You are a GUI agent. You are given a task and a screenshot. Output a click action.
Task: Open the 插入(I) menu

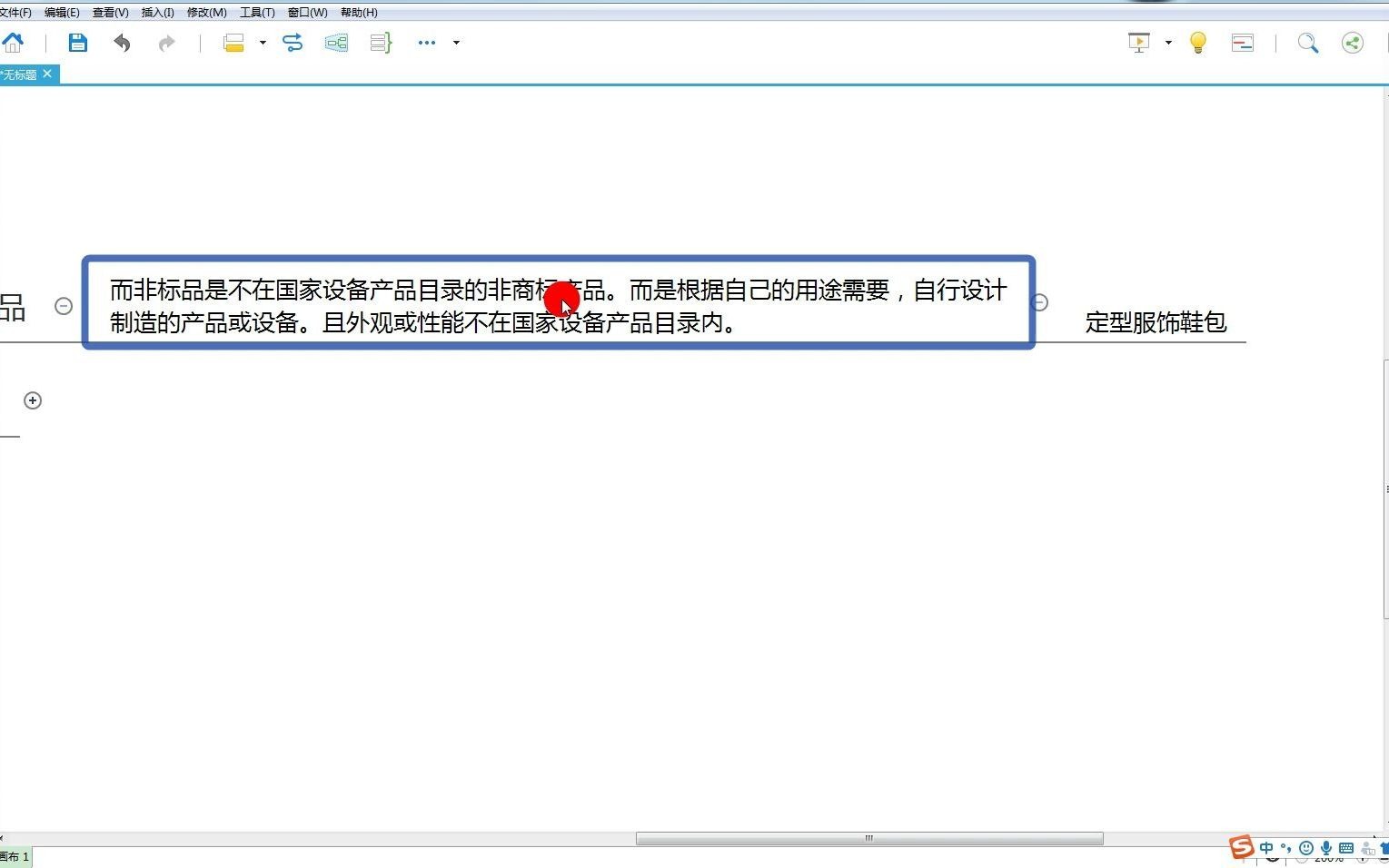pos(158,13)
